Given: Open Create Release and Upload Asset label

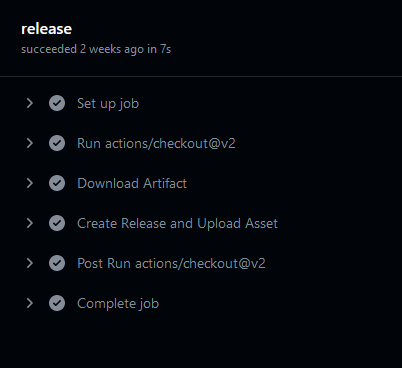Looking at the screenshot, I should point(177,223).
